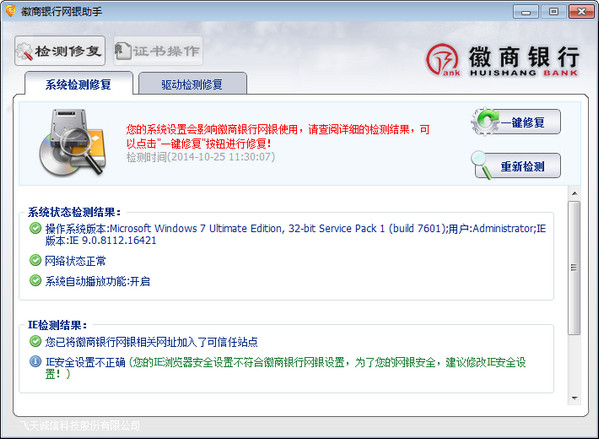Click the 飞天诚信科技股份有限公司 footer text
Viewport: 599px width, 439px height.
(79, 425)
